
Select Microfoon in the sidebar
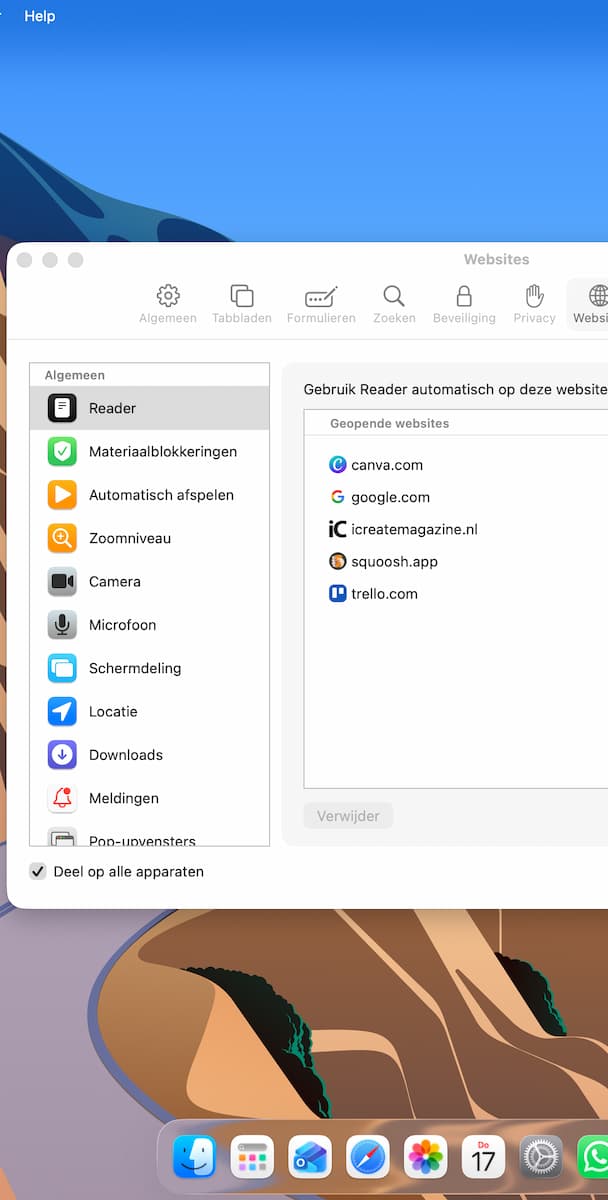coord(150,625)
